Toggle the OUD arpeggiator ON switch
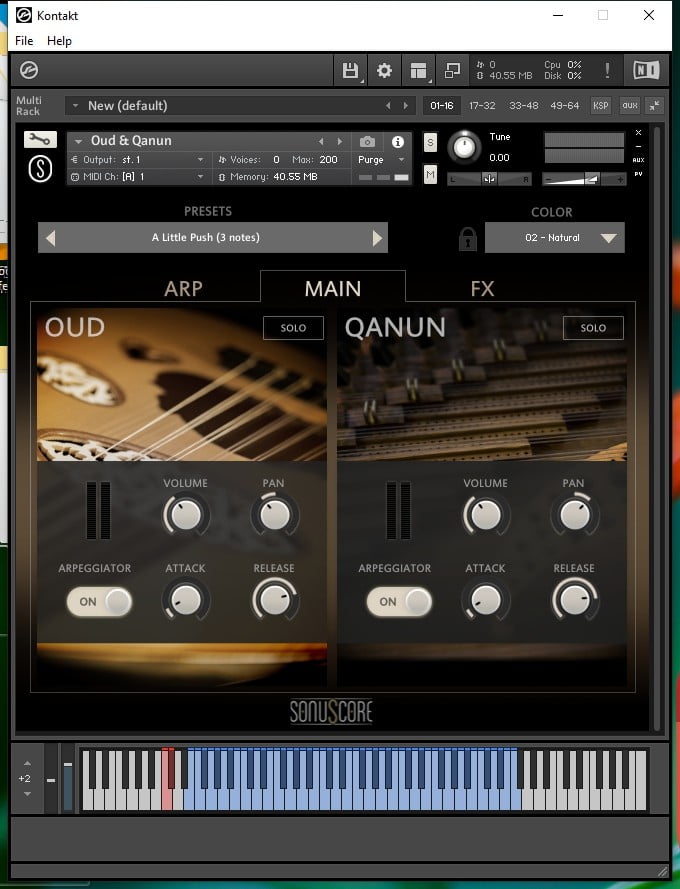 (99, 602)
